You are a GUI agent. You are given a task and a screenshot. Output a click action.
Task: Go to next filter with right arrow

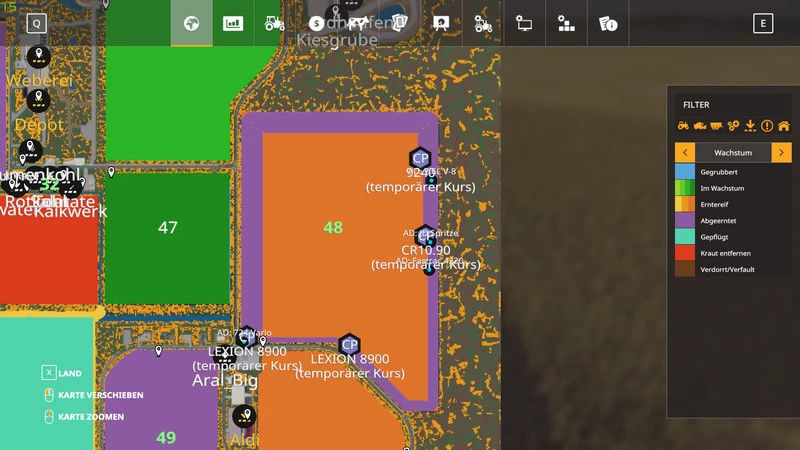(x=781, y=153)
